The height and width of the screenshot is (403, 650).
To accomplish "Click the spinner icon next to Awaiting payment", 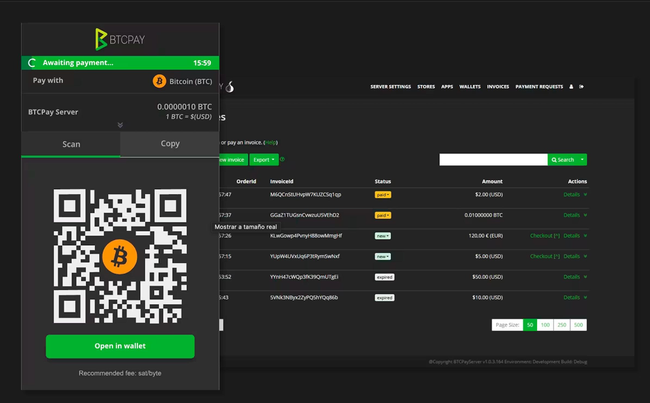I will pos(32,63).
